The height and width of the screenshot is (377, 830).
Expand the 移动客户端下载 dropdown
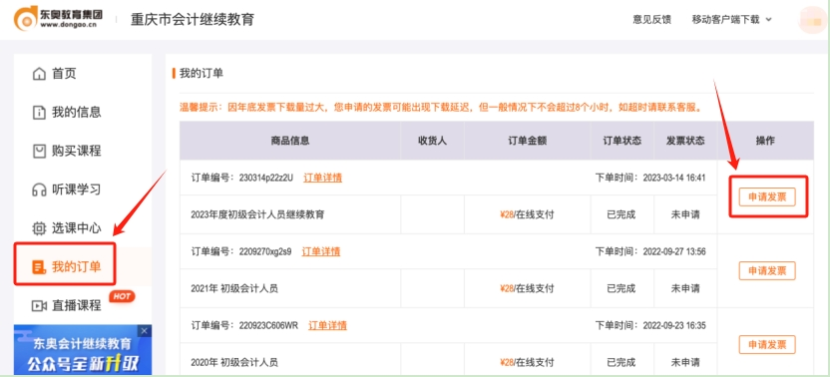click(x=732, y=20)
